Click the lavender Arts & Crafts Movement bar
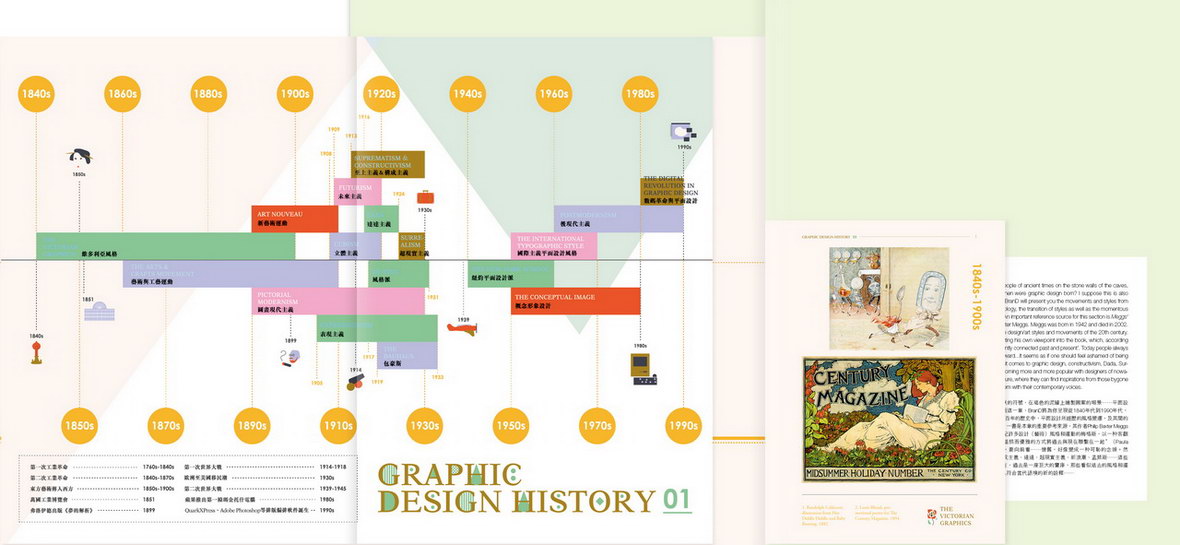The height and width of the screenshot is (545, 1180). 230,274
